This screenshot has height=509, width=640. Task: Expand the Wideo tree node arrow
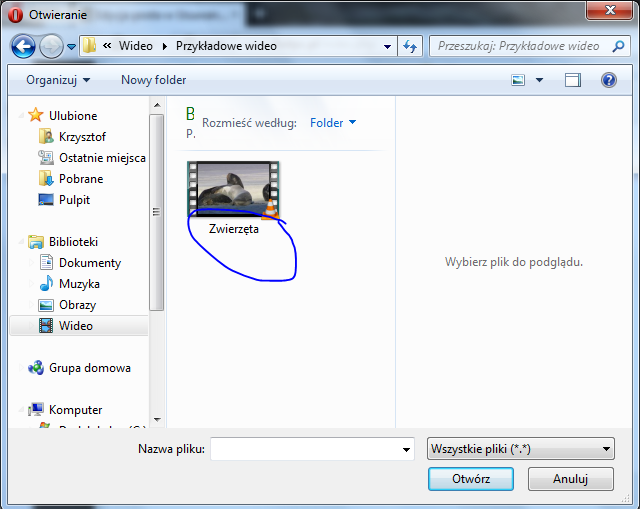[x=31, y=326]
